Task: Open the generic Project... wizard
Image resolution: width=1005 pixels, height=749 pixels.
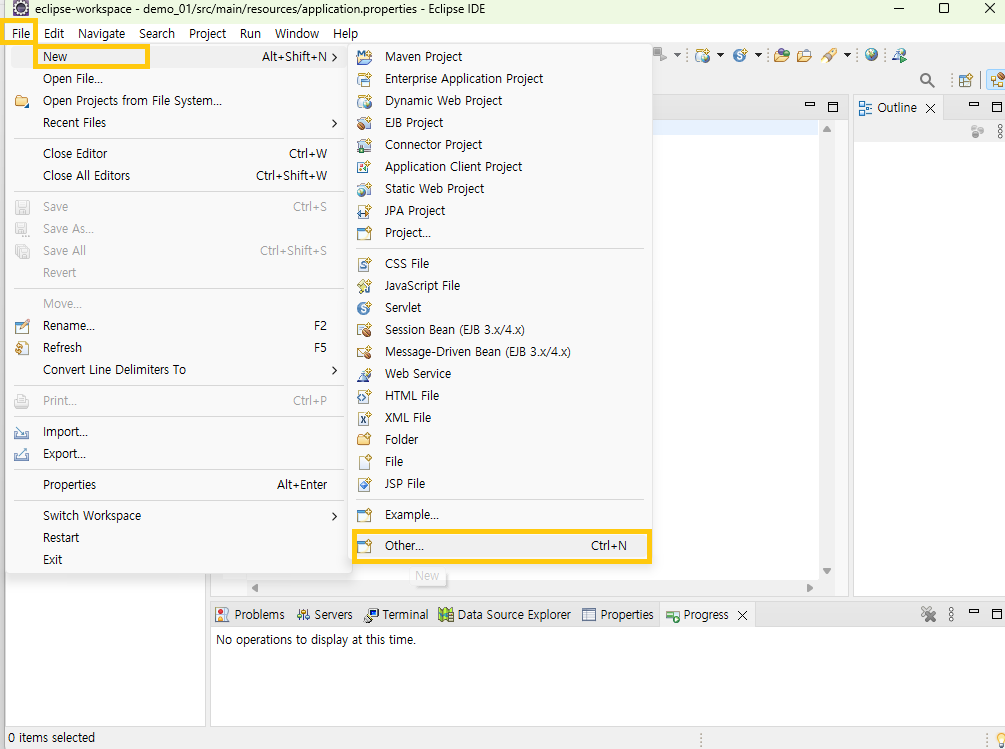Action: (x=501, y=233)
